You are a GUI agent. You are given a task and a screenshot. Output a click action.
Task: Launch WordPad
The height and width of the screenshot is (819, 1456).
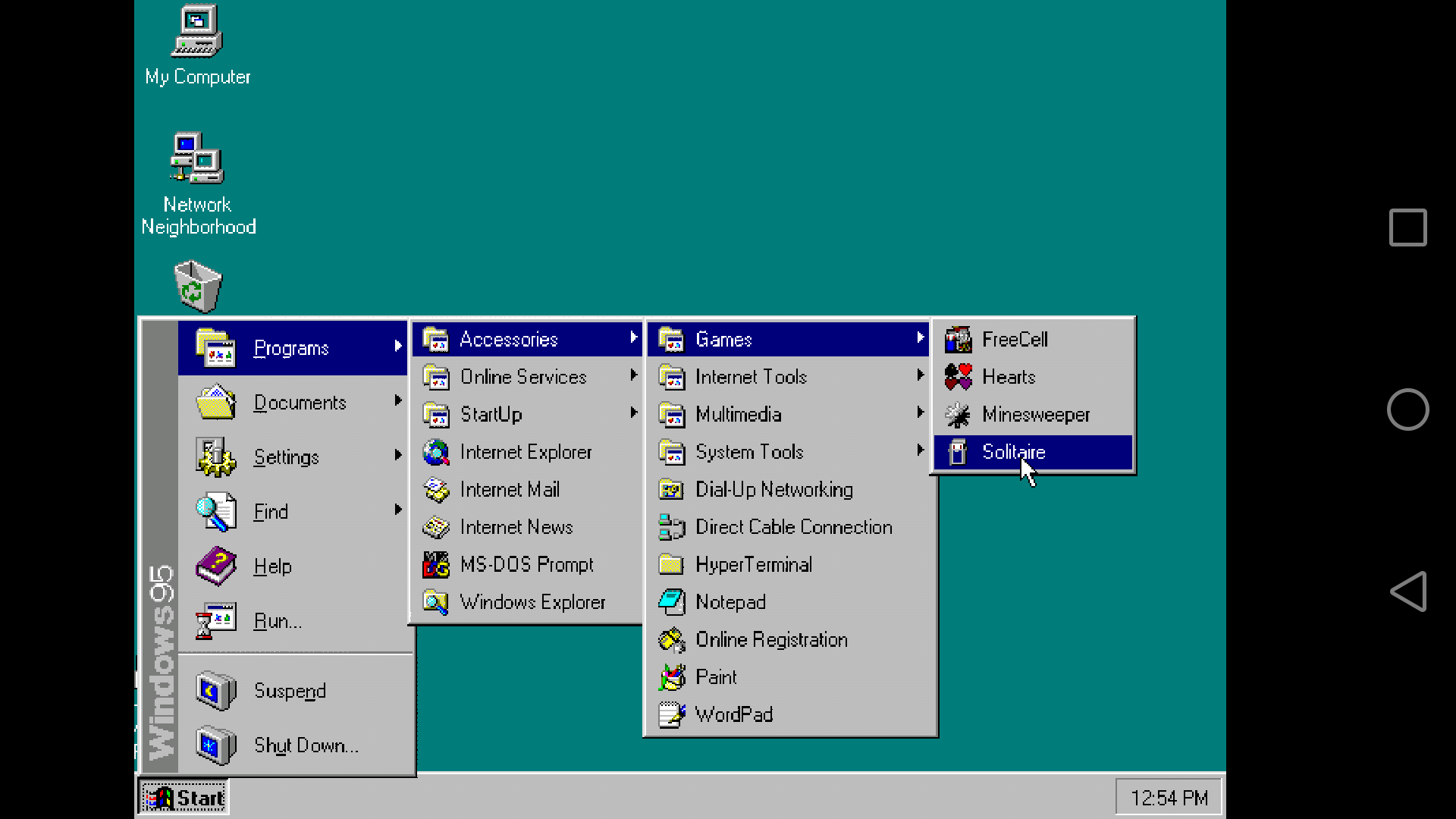point(733,714)
